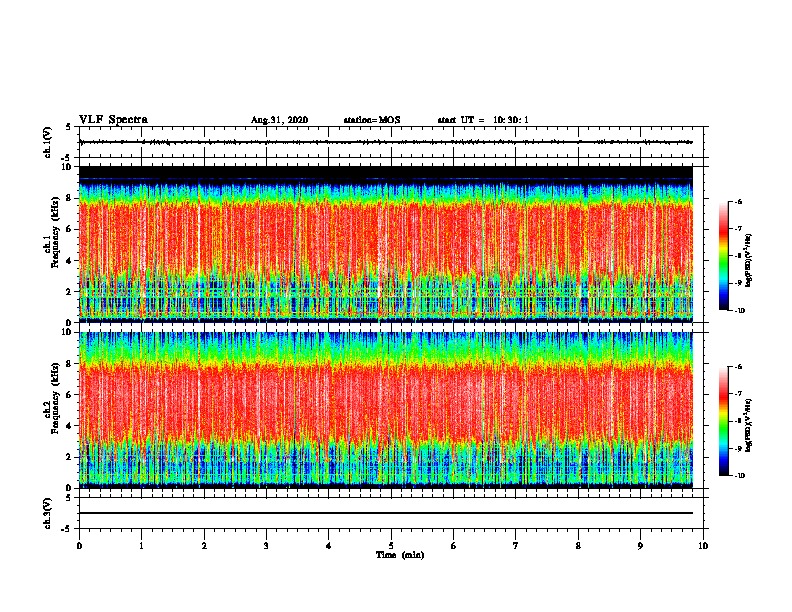Click time axis tick label "8"
The image size is (792, 612).
tap(578, 546)
